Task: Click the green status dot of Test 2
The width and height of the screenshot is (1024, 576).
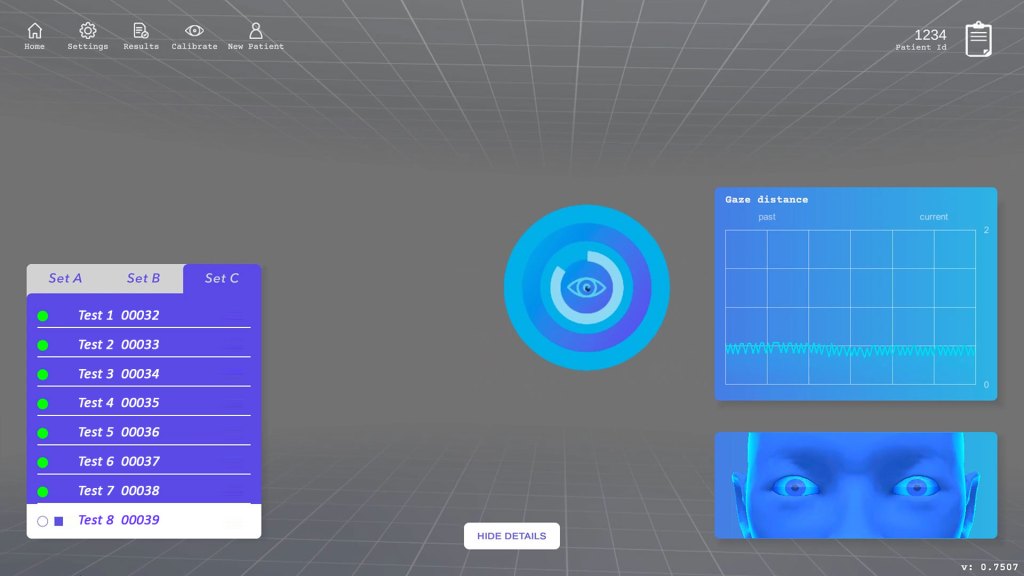Action: tap(42, 345)
